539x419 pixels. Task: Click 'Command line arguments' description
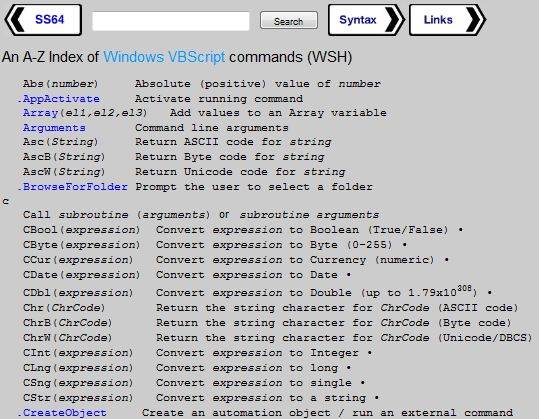[212, 128]
